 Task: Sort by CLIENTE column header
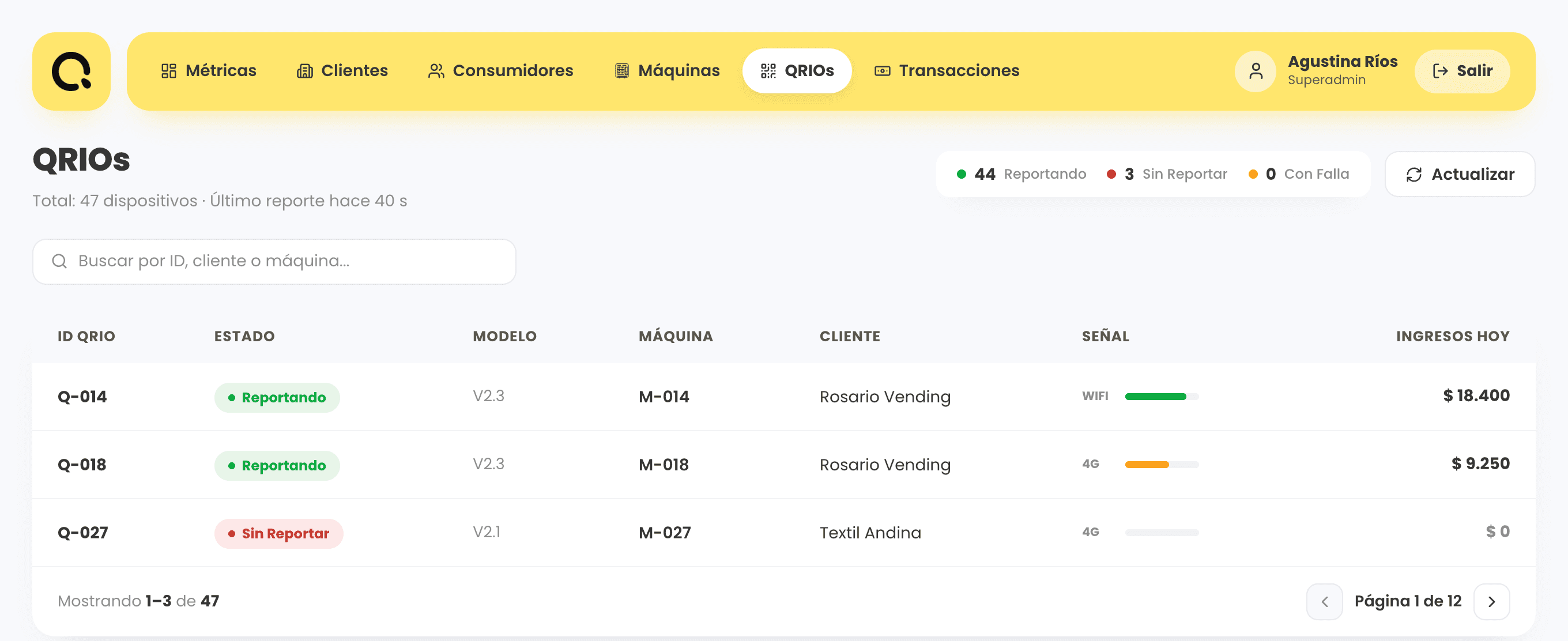pos(850,336)
